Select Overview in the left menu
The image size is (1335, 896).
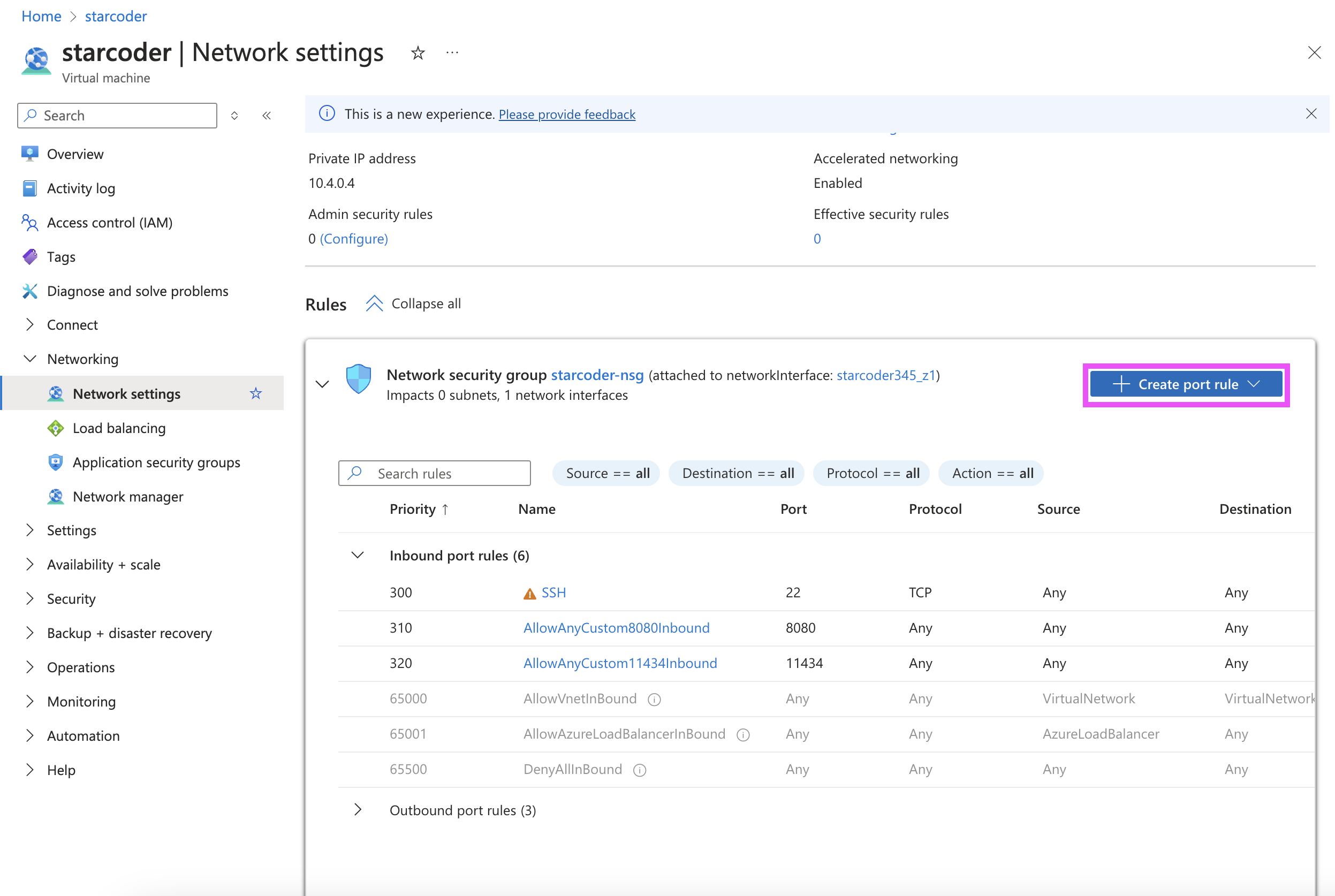coord(75,154)
